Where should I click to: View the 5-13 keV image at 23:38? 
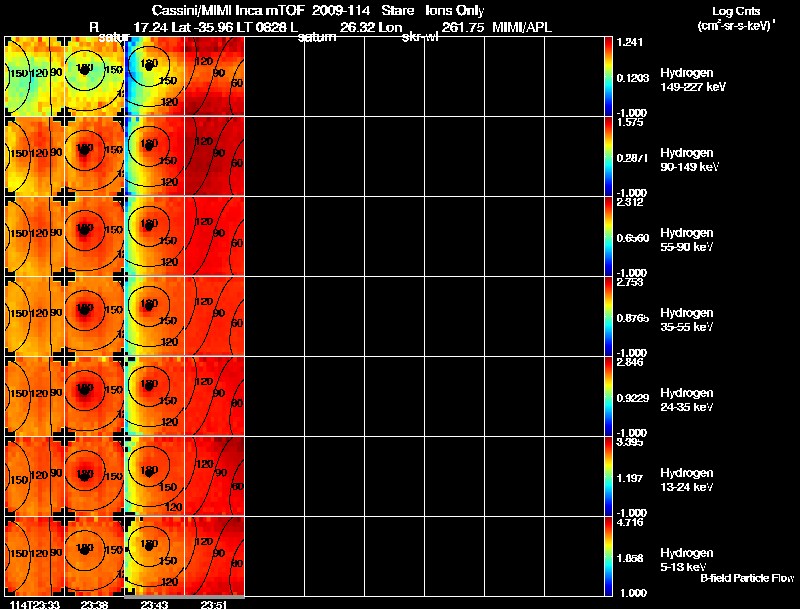[94, 556]
